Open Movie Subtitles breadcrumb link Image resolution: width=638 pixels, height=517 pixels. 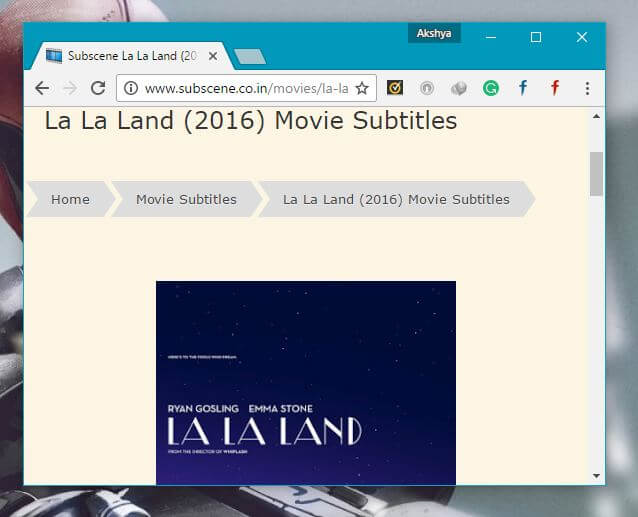(x=186, y=199)
